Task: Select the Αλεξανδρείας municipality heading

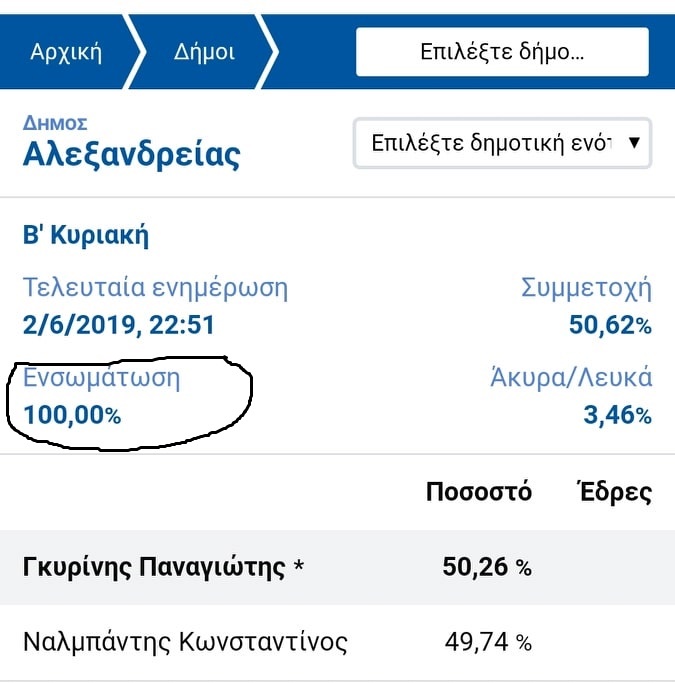Action: pos(132,155)
